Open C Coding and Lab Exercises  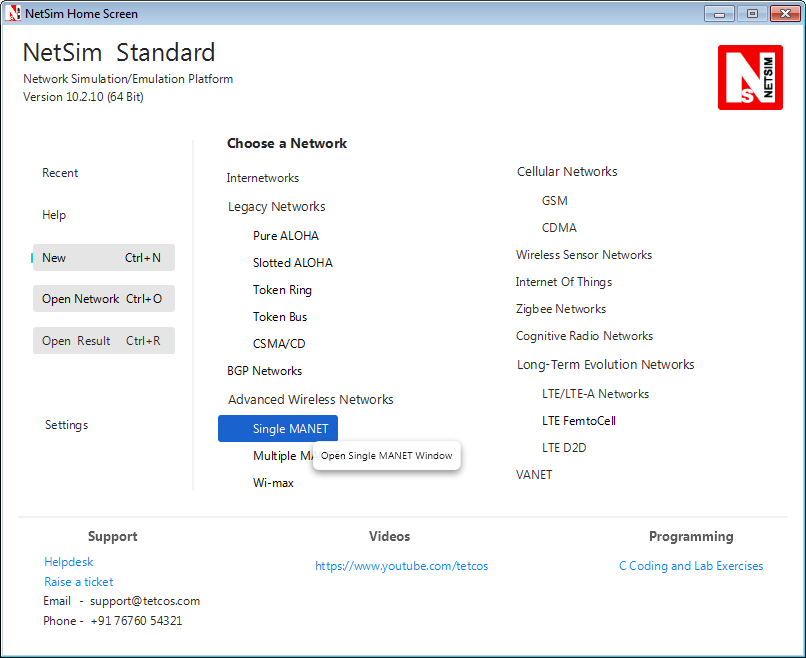[691, 566]
